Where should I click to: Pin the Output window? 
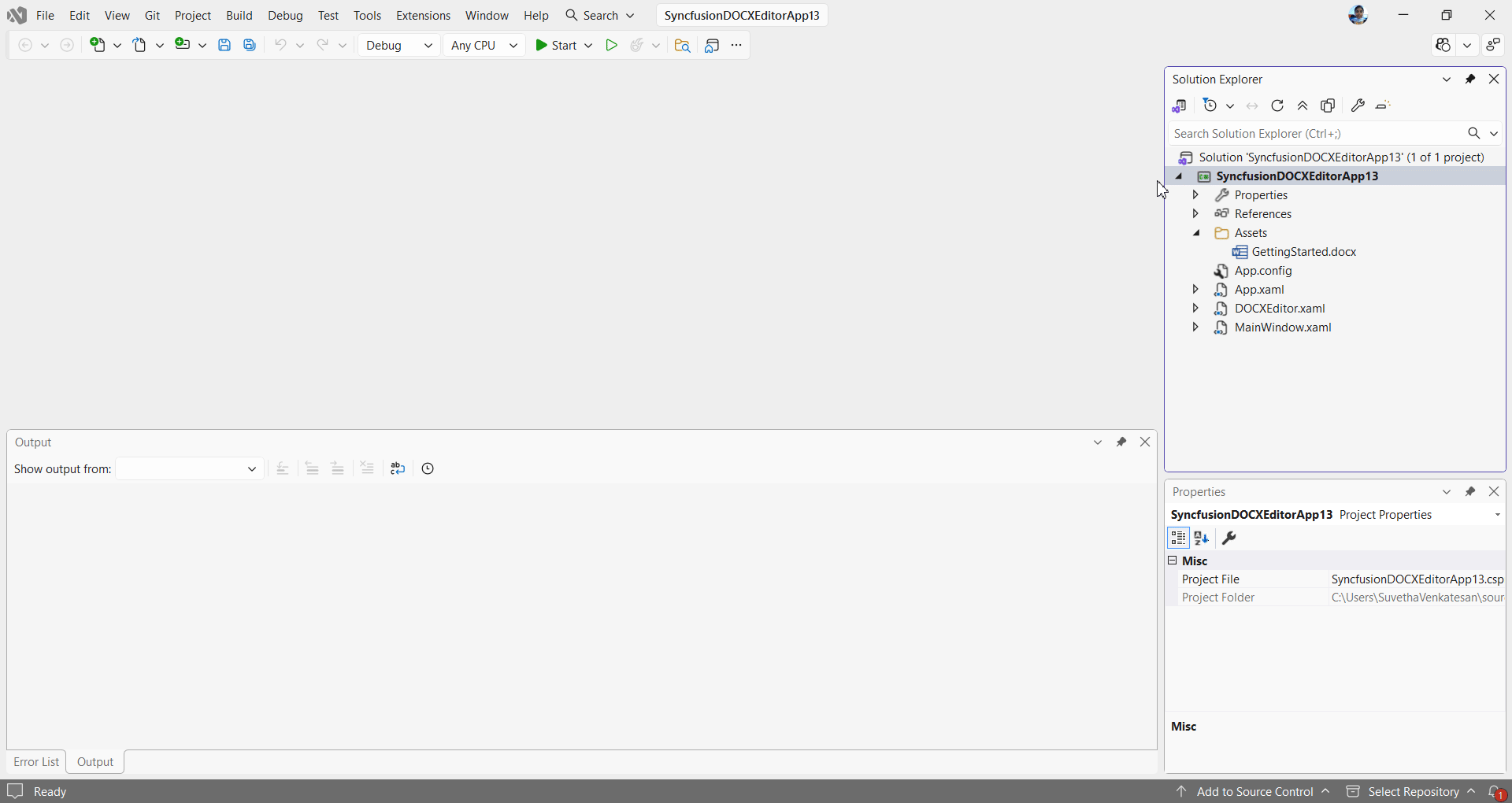[1123, 442]
